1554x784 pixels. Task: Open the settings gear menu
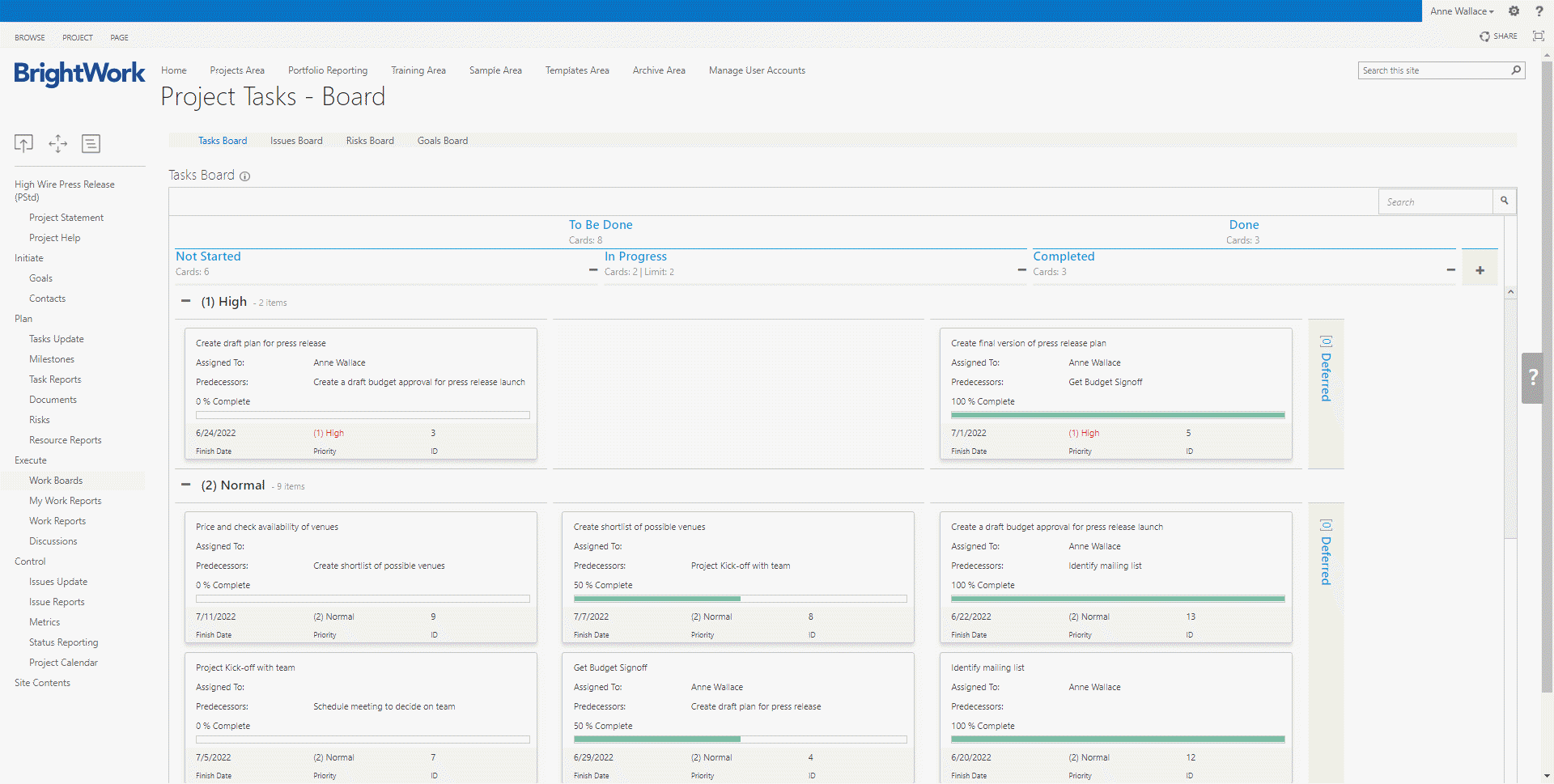[x=1514, y=11]
